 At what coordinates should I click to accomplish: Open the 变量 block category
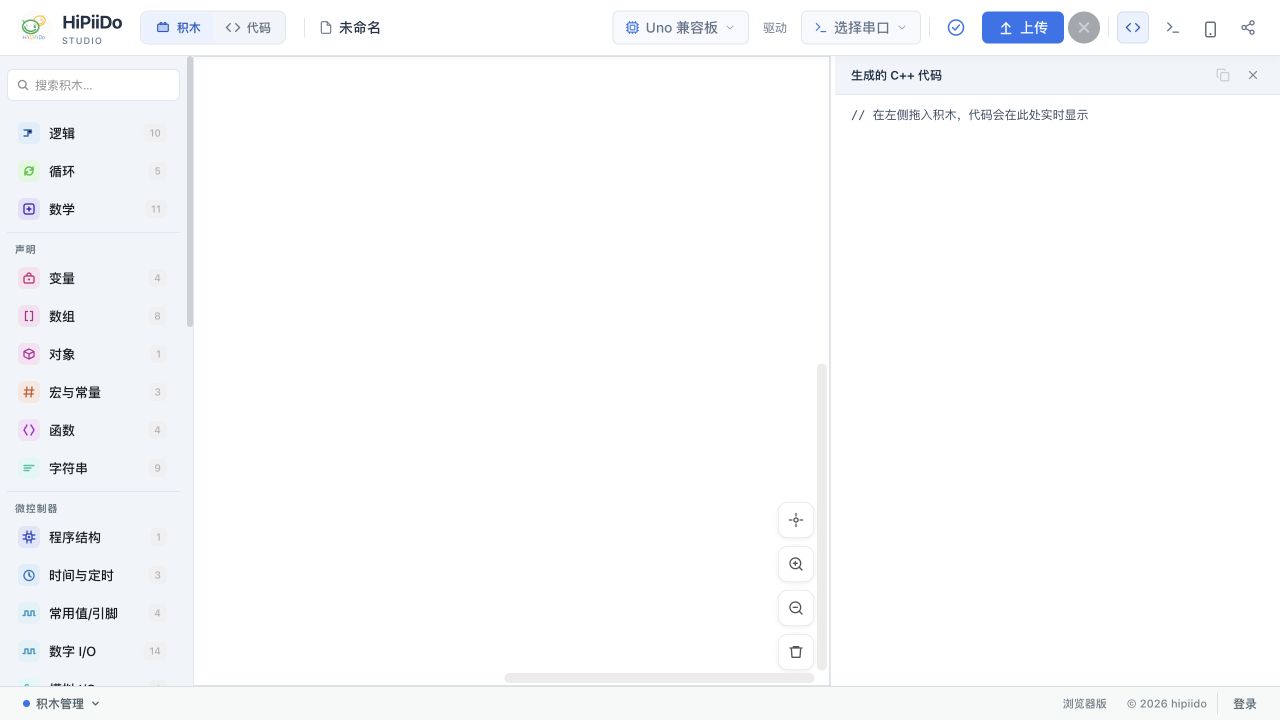[x=93, y=278]
